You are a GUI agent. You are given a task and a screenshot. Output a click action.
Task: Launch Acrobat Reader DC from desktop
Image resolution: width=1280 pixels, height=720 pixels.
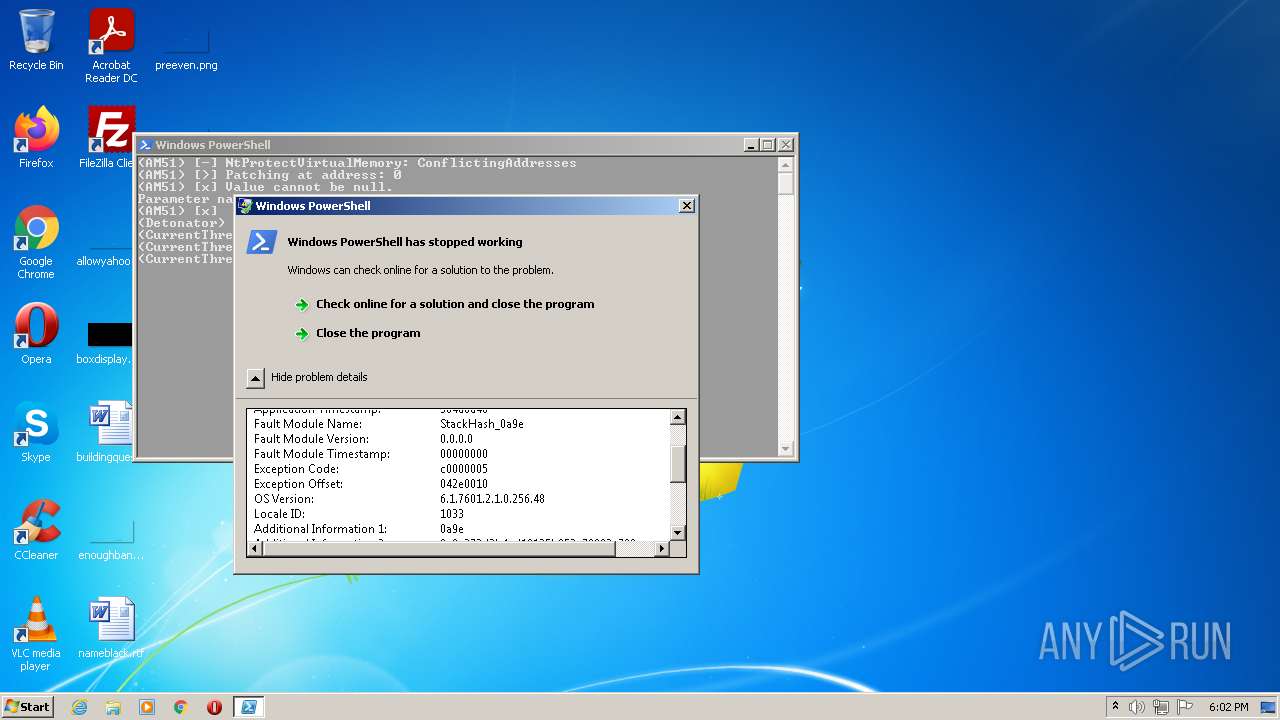coord(111,46)
